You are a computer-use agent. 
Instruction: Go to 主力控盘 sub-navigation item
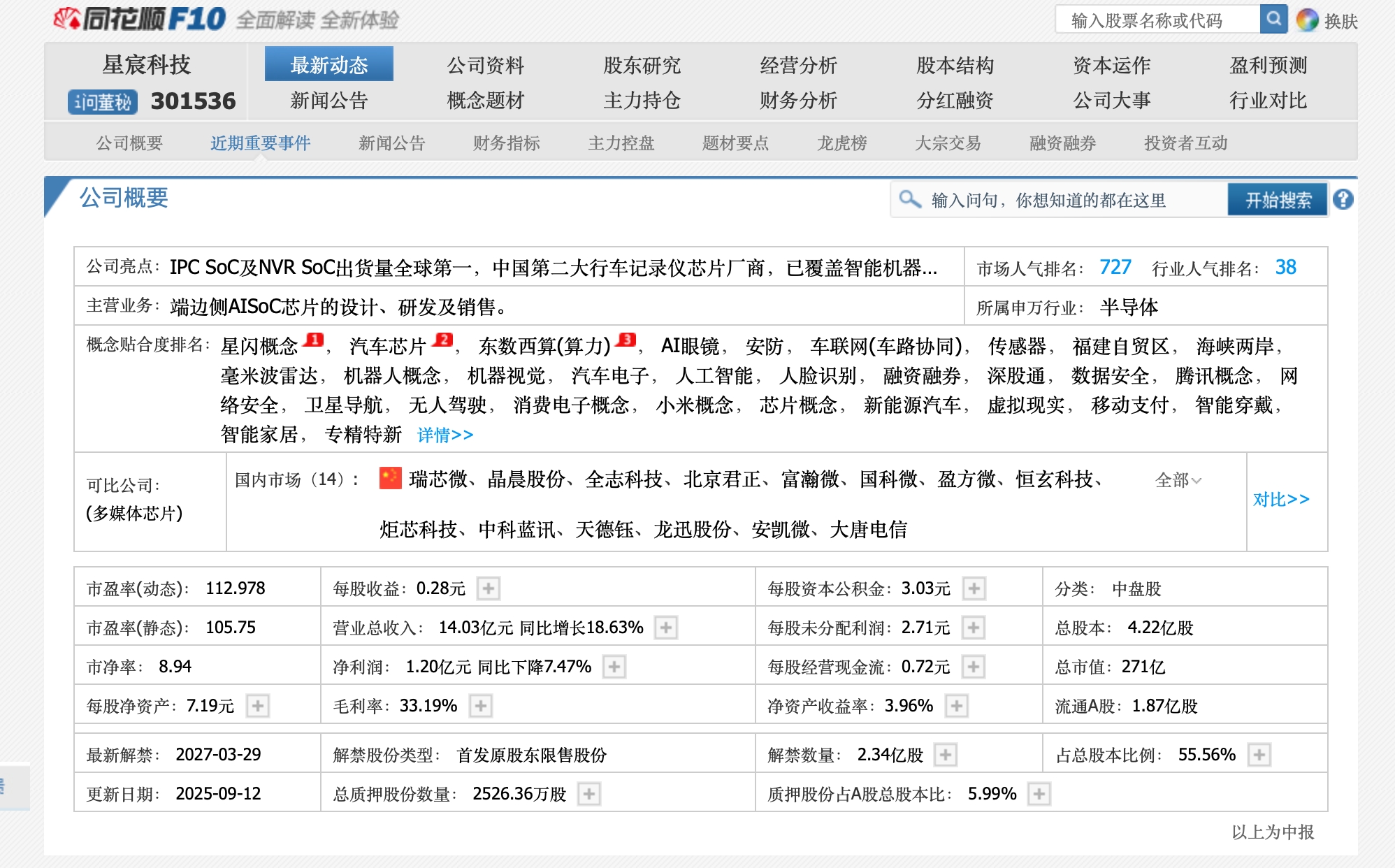tap(621, 143)
